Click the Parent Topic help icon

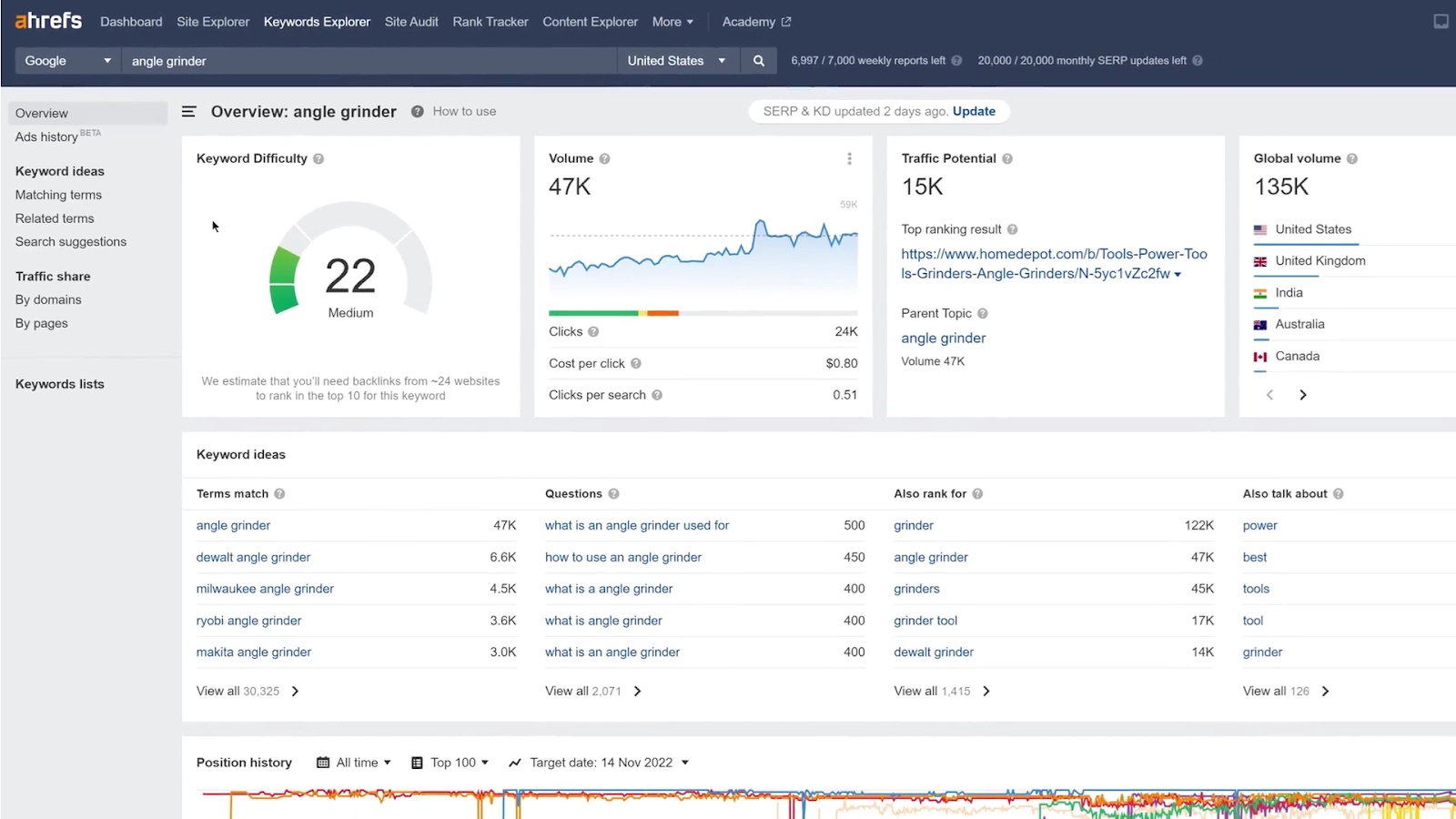(x=983, y=313)
